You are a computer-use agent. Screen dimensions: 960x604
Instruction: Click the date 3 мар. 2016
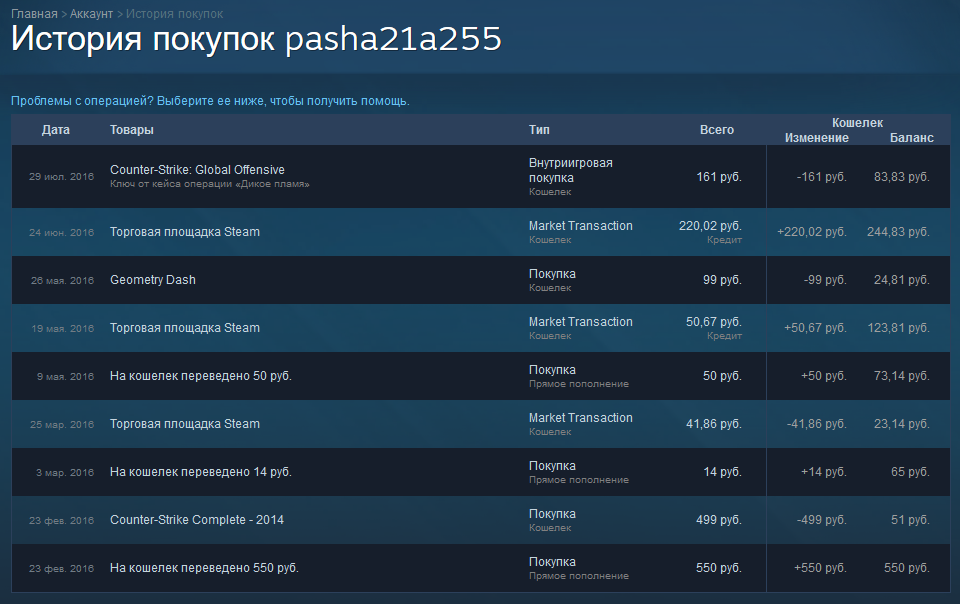click(65, 473)
